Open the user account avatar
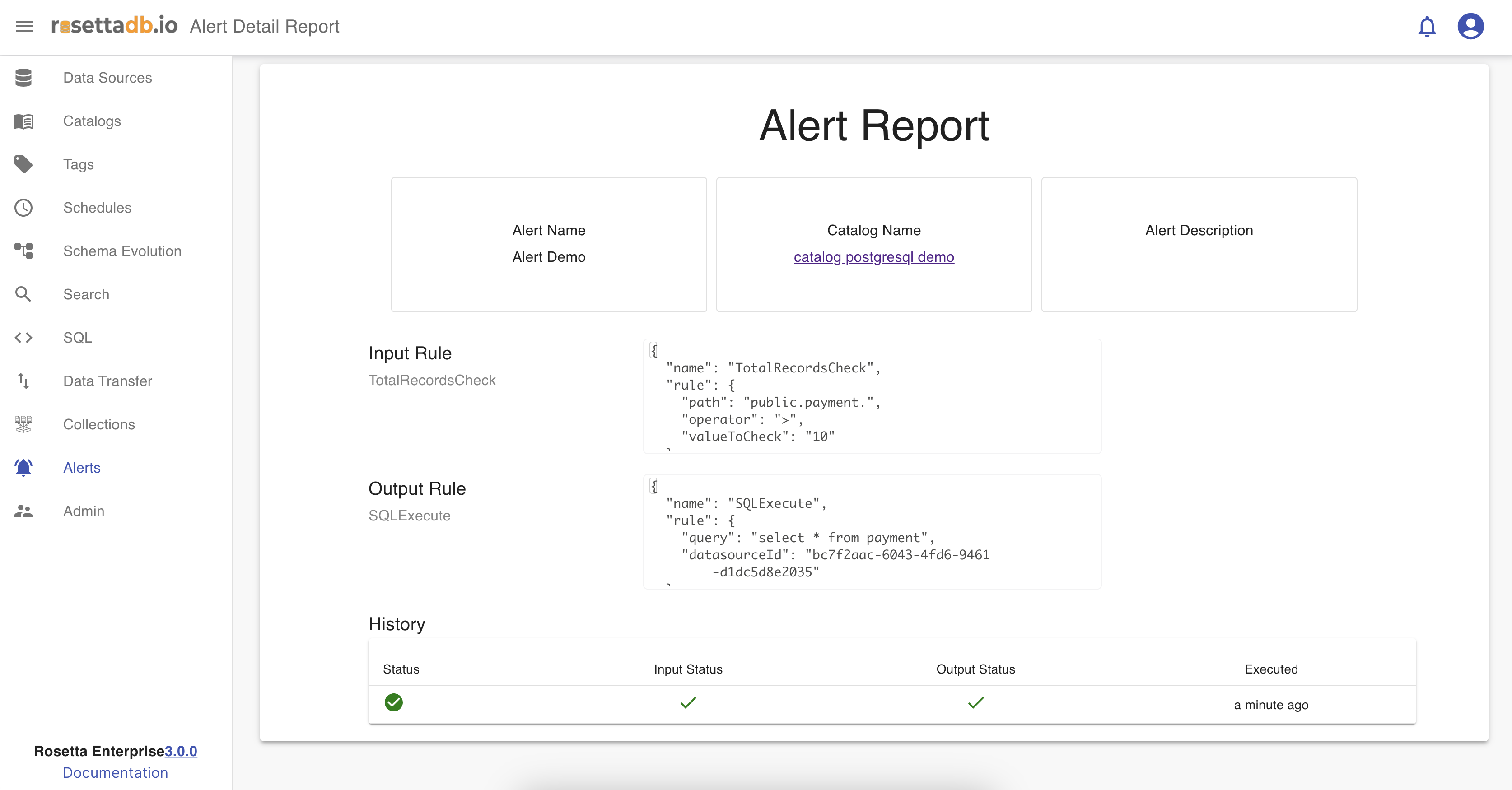Screen dimensions: 1512x790 tap(1470, 27)
